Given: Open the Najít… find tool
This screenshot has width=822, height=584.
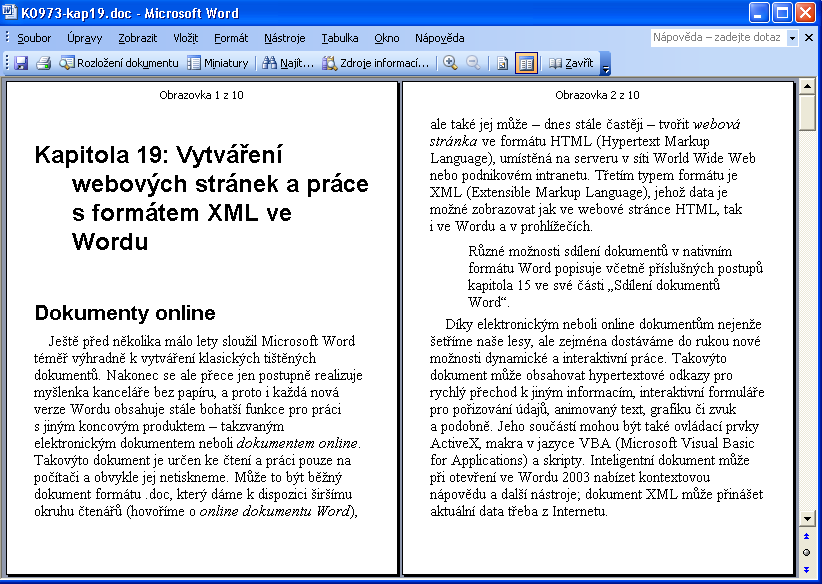Looking at the screenshot, I should [288, 63].
